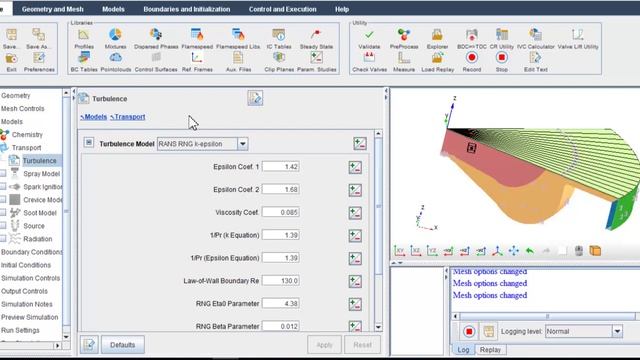Open the CR Utility
Screen dimensions: 640x360
pos(501,39)
